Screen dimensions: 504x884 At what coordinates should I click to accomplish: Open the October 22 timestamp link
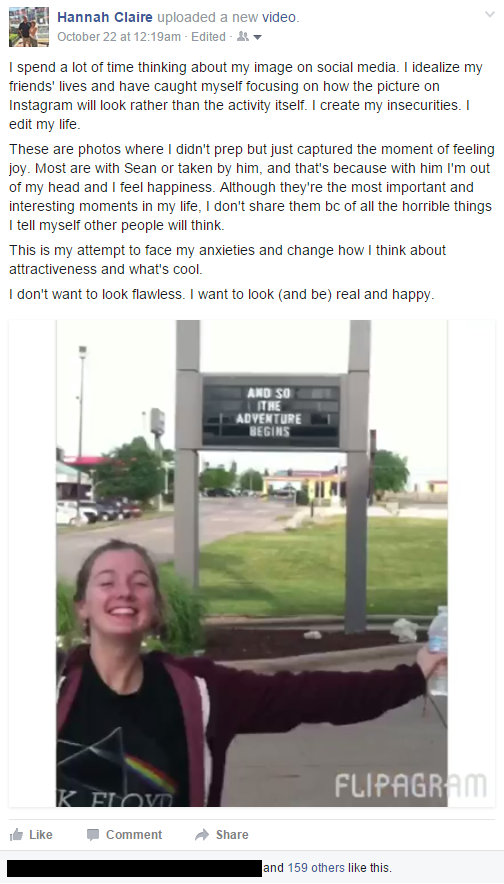pyautogui.click(x=119, y=37)
